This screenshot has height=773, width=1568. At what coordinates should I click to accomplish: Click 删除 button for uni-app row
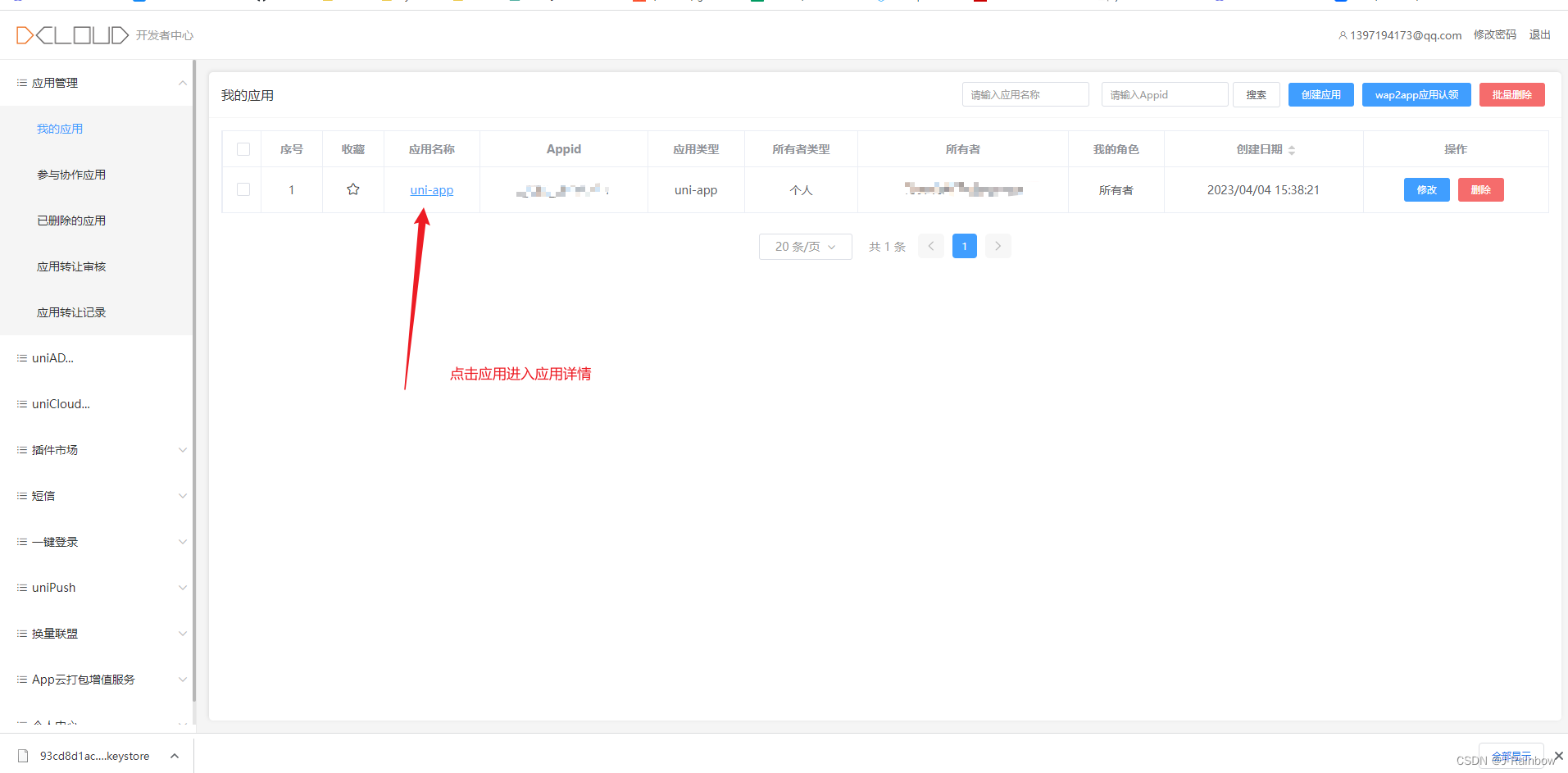pos(1481,189)
